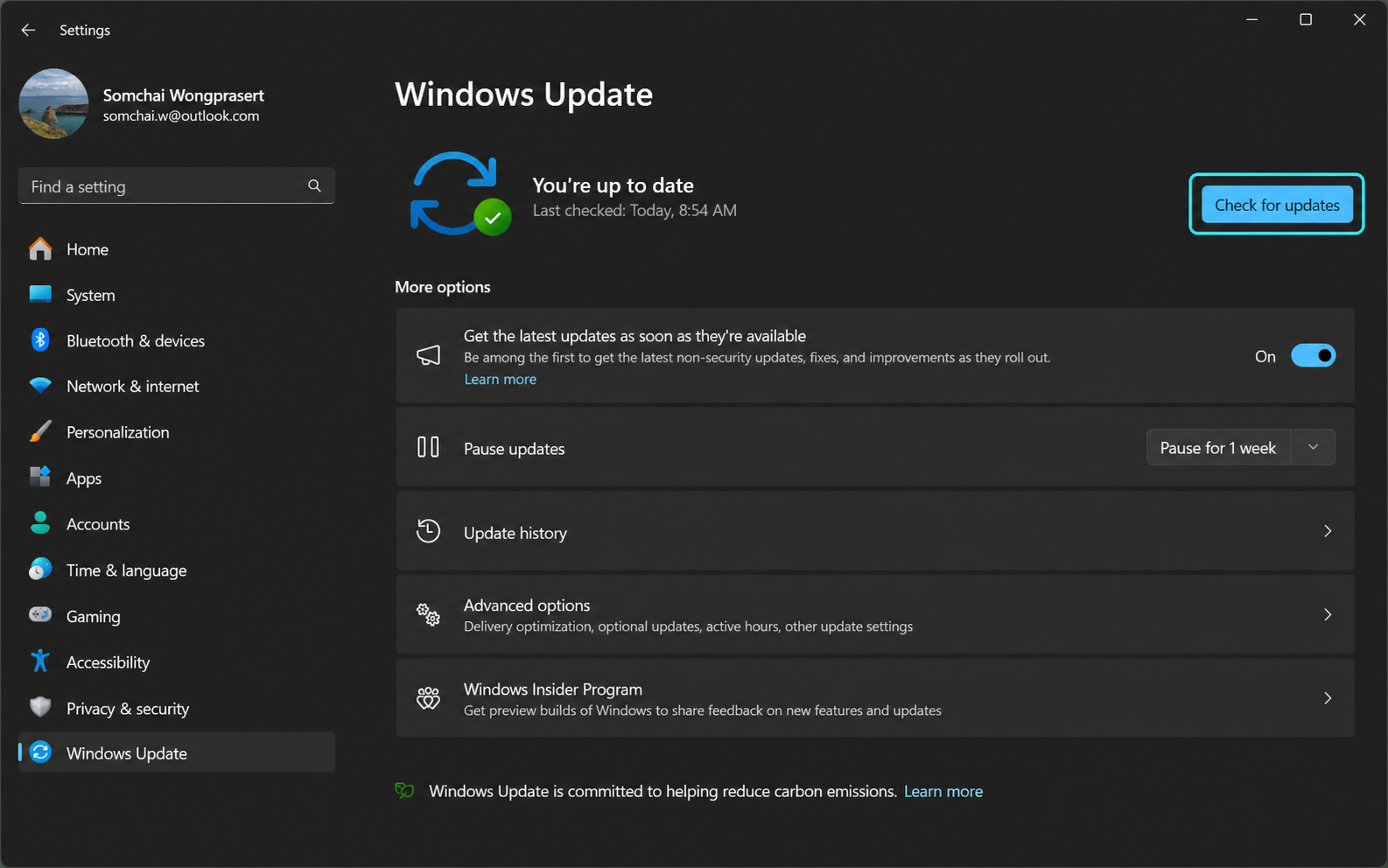Click the profile avatar picture
Viewport: 1388px width, 868px height.
pos(53,103)
